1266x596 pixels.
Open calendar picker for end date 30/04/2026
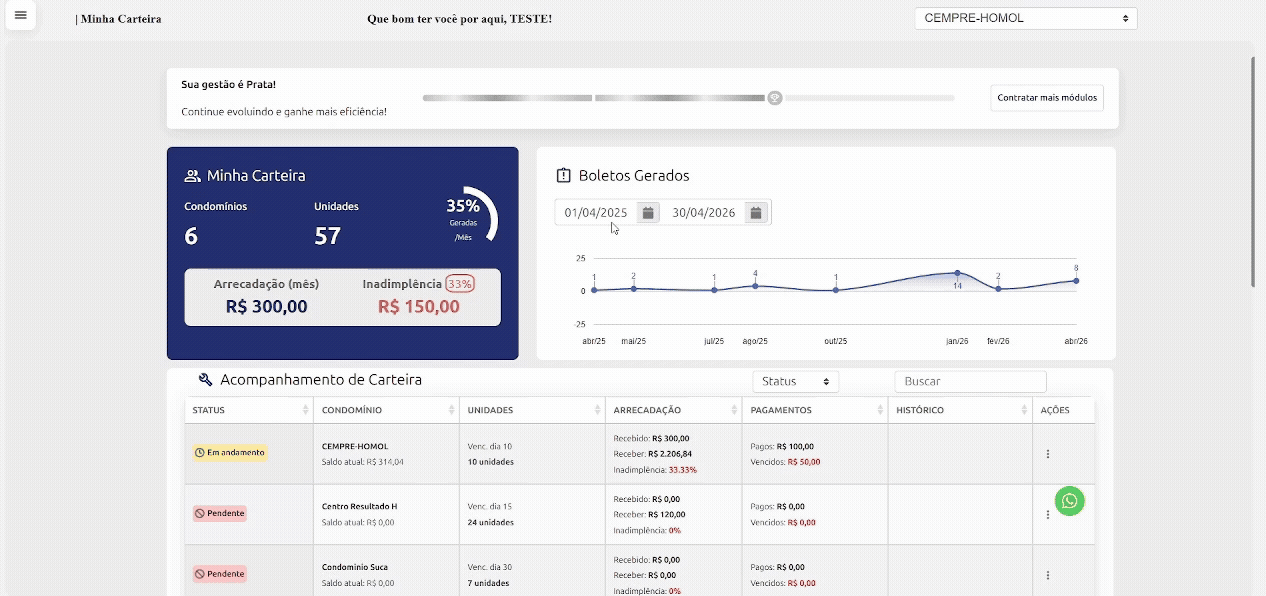756,213
